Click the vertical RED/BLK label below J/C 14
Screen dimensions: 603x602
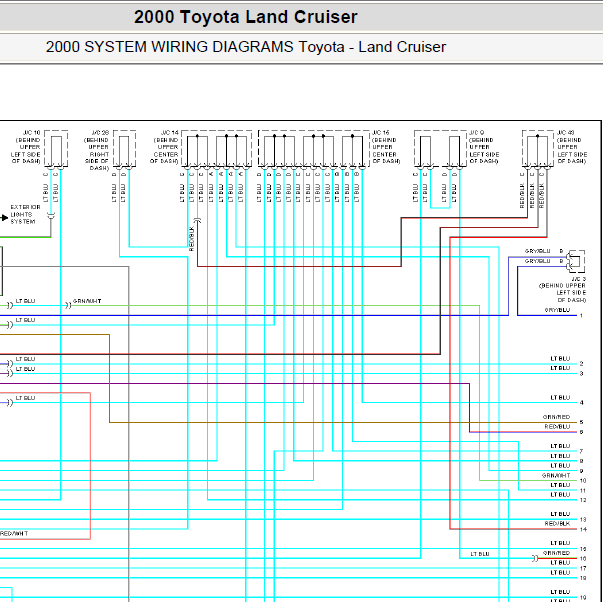tap(192, 239)
